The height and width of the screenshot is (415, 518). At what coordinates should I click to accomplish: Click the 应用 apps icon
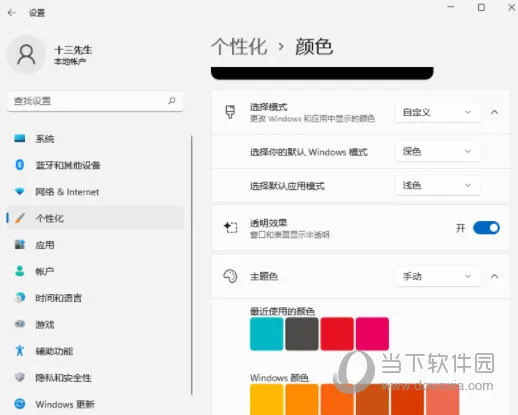click(20, 244)
